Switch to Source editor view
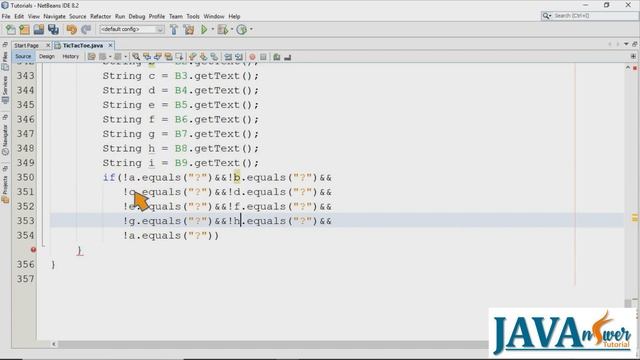Screen dimensions: 640x360 [x=23, y=57]
